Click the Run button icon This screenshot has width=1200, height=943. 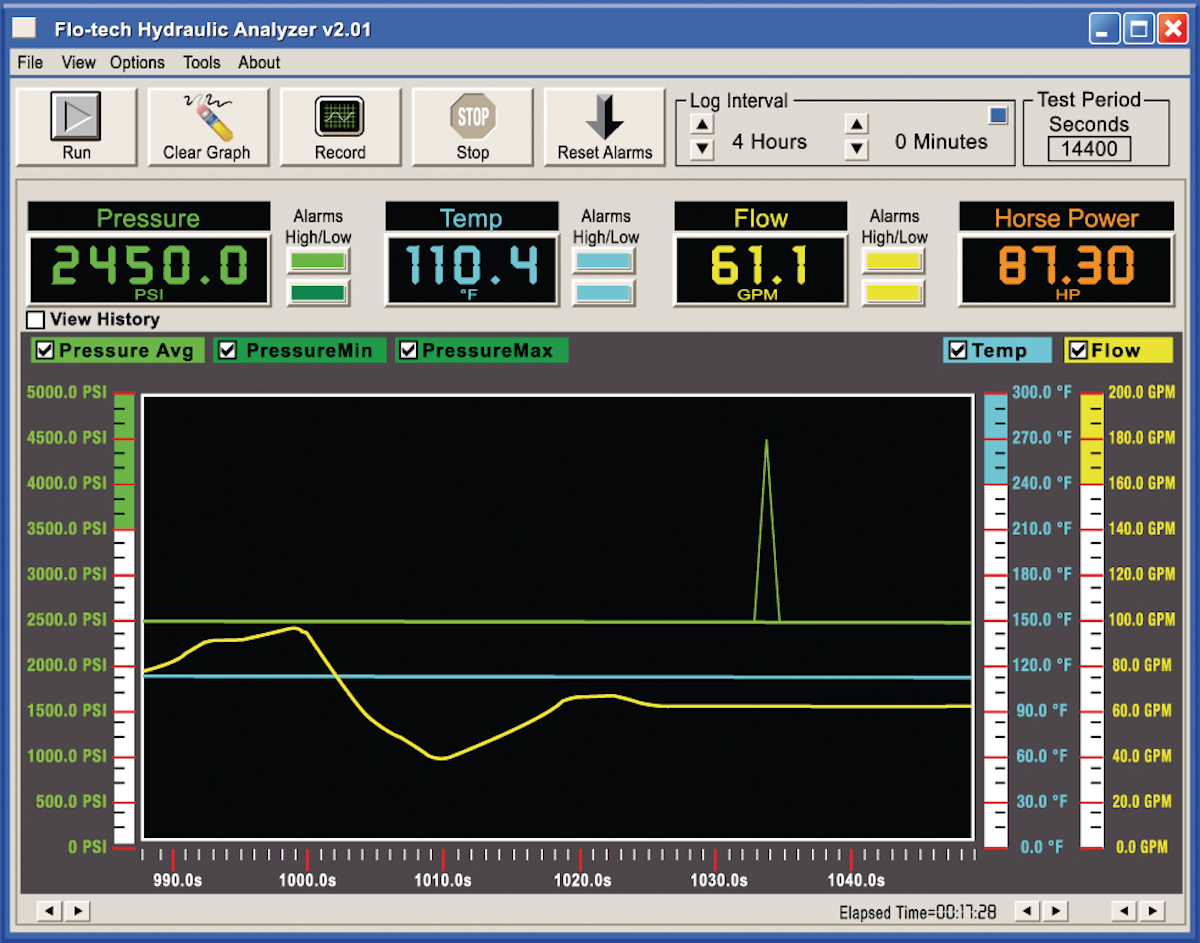pyautogui.click(x=75, y=118)
